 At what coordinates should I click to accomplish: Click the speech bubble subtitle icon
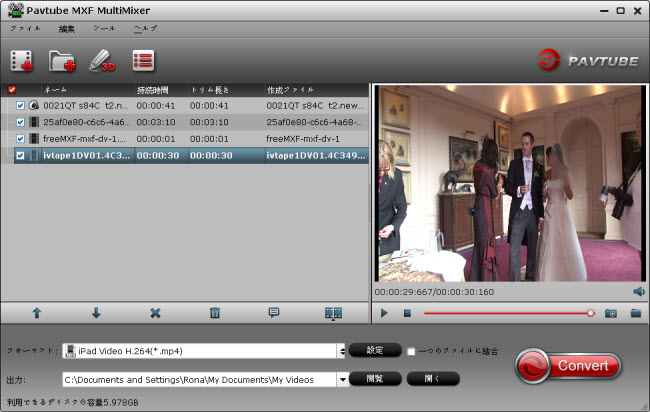[274, 313]
